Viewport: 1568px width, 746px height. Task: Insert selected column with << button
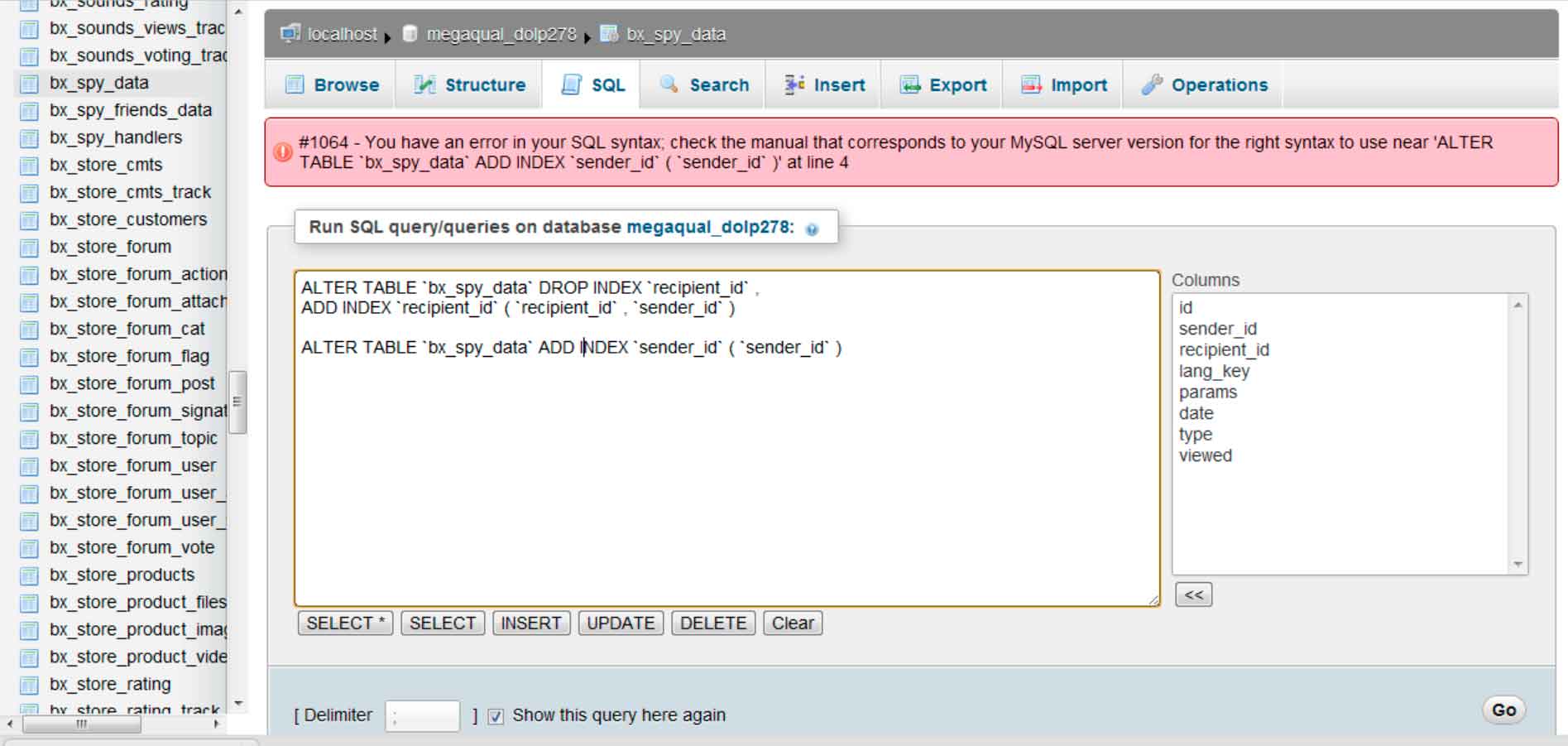click(1193, 594)
